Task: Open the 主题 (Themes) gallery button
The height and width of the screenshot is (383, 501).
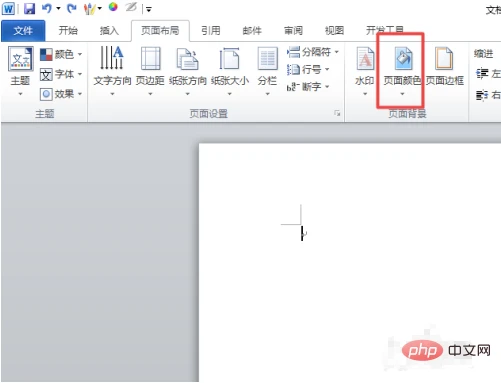Action: pyautogui.click(x=21, y=71)
